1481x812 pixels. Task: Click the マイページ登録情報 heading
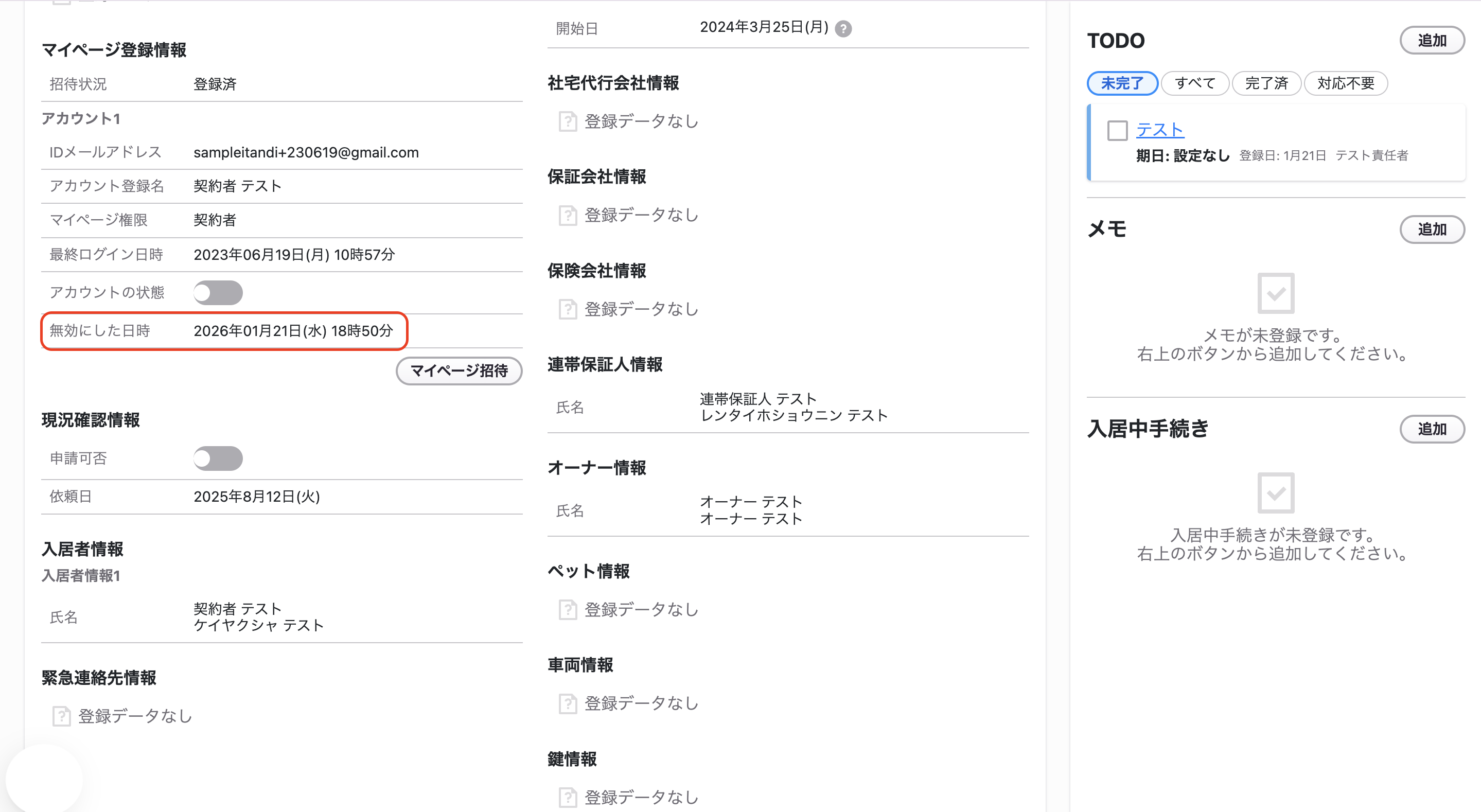(x=114, y=50)
